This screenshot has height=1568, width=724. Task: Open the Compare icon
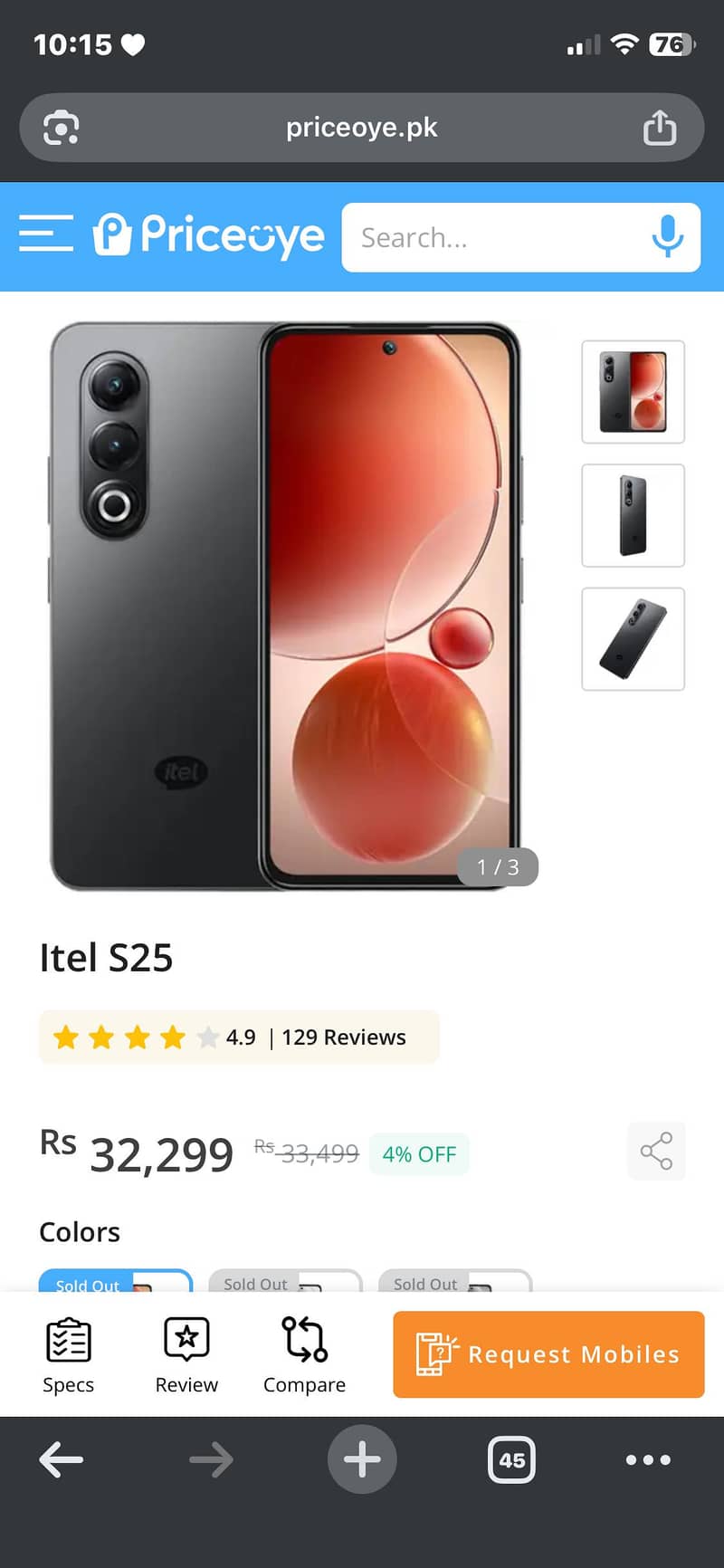click(304, 1355)
